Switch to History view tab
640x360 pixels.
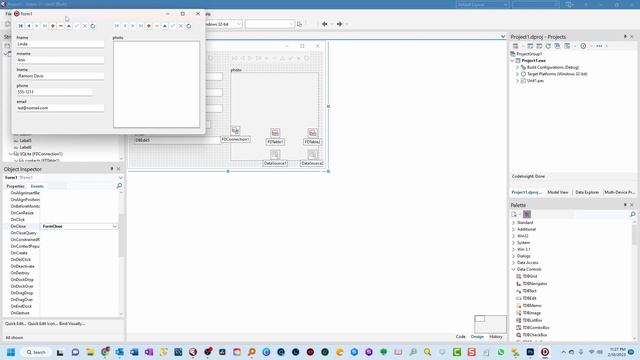(x=496, y=337)
